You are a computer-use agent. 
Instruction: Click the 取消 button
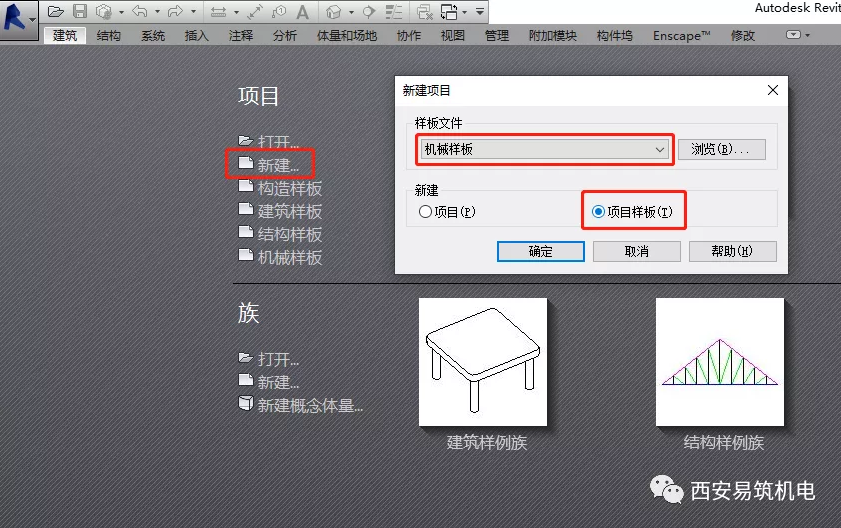[x=637, y=251]
